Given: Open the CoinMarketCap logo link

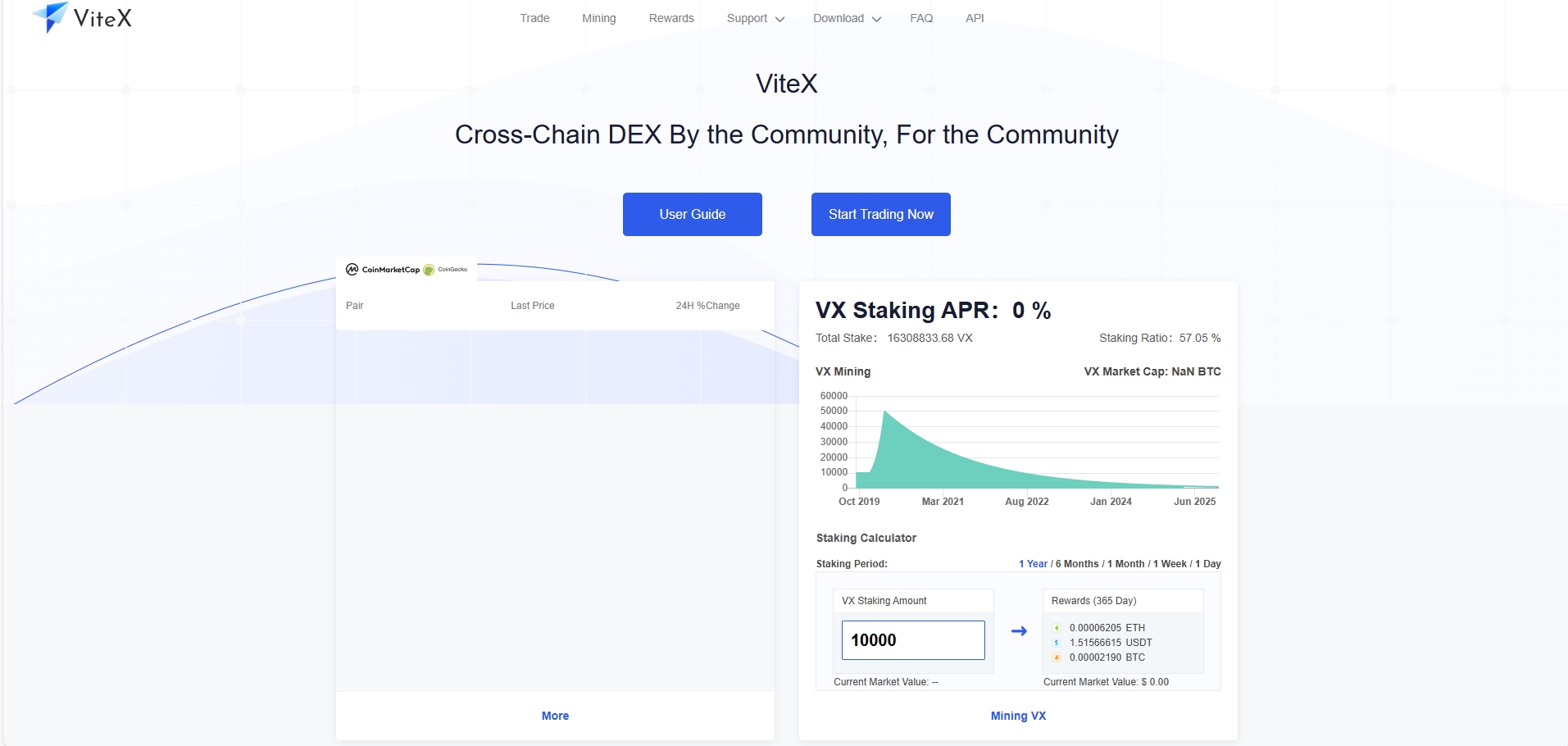Looking at the screenshot, I should pyautogui.click(x=383, y=270).
